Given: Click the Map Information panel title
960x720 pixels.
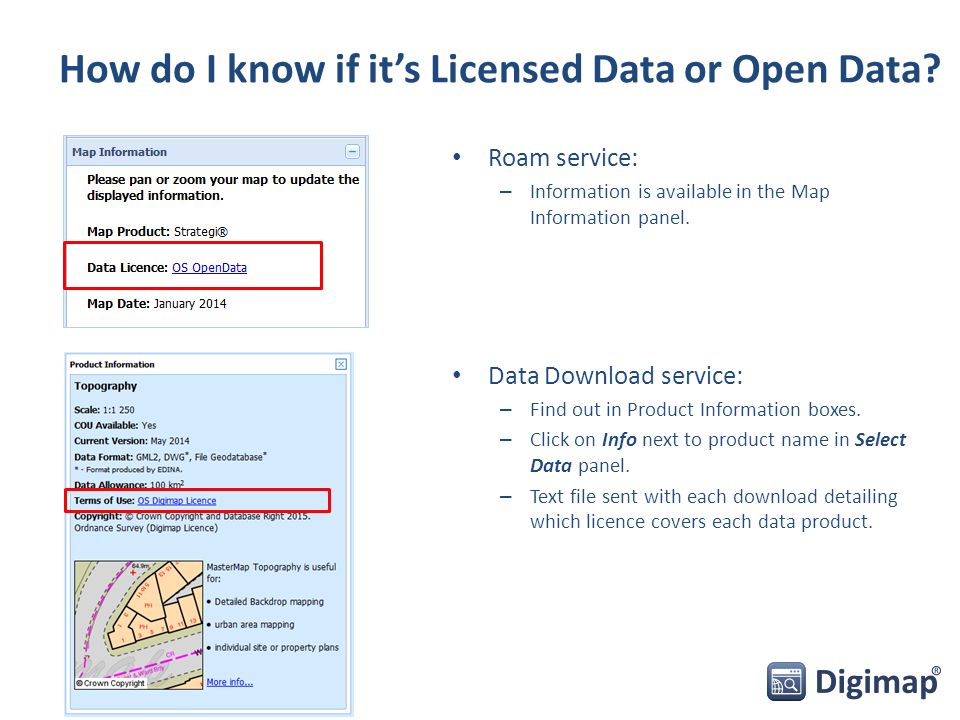Looking at the screenshot, I should pyautogui.click(x=119, y=152).
